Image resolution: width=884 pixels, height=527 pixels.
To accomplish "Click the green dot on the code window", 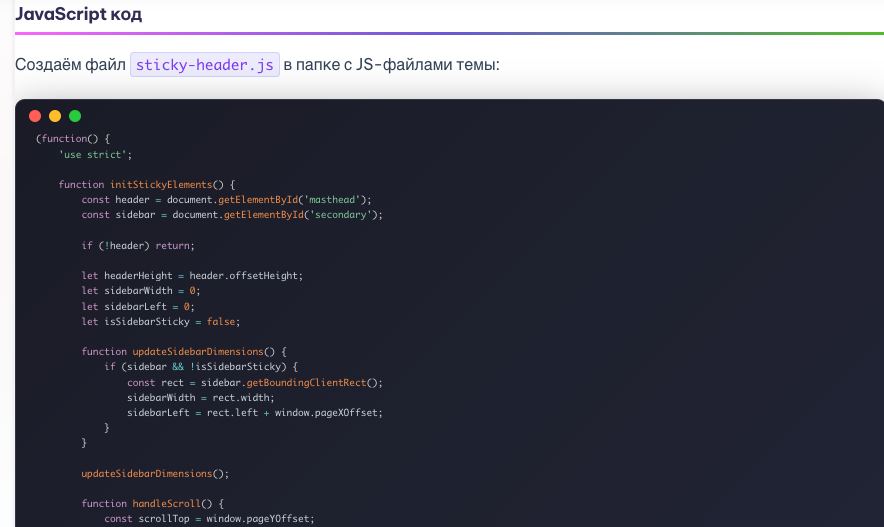I will [x=75, y=116].
